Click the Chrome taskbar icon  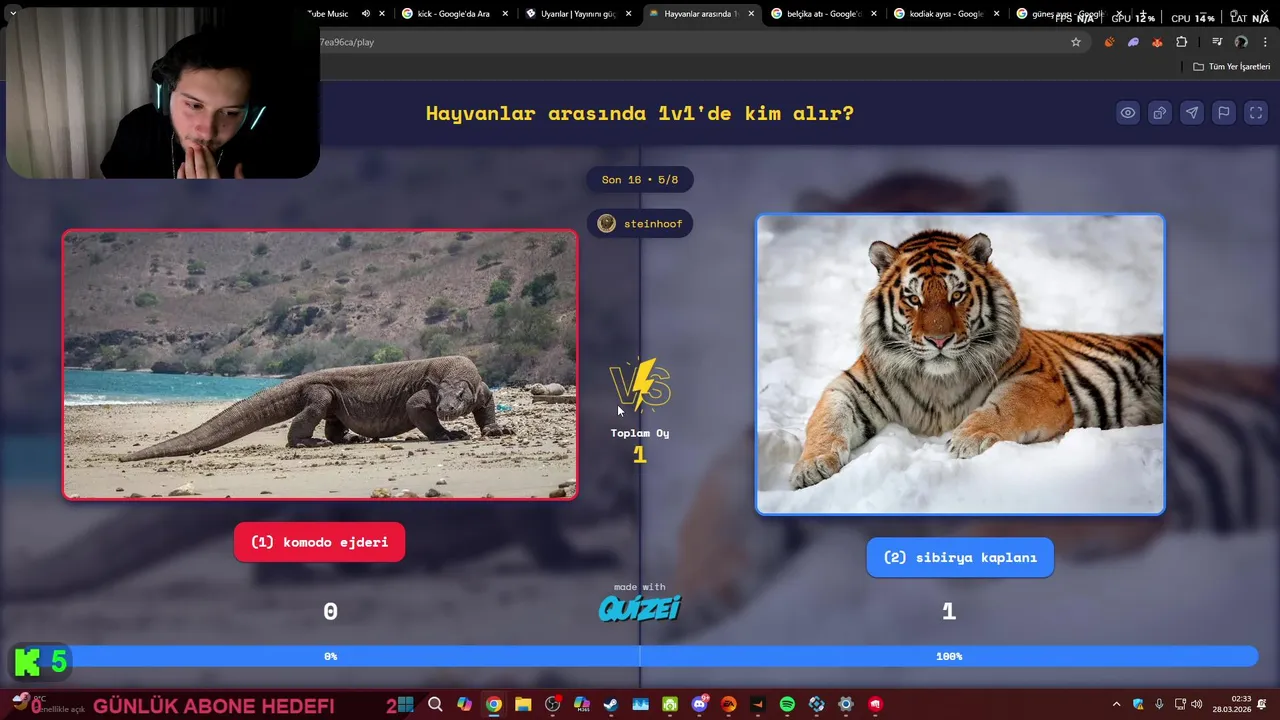[x=494, y=704]
